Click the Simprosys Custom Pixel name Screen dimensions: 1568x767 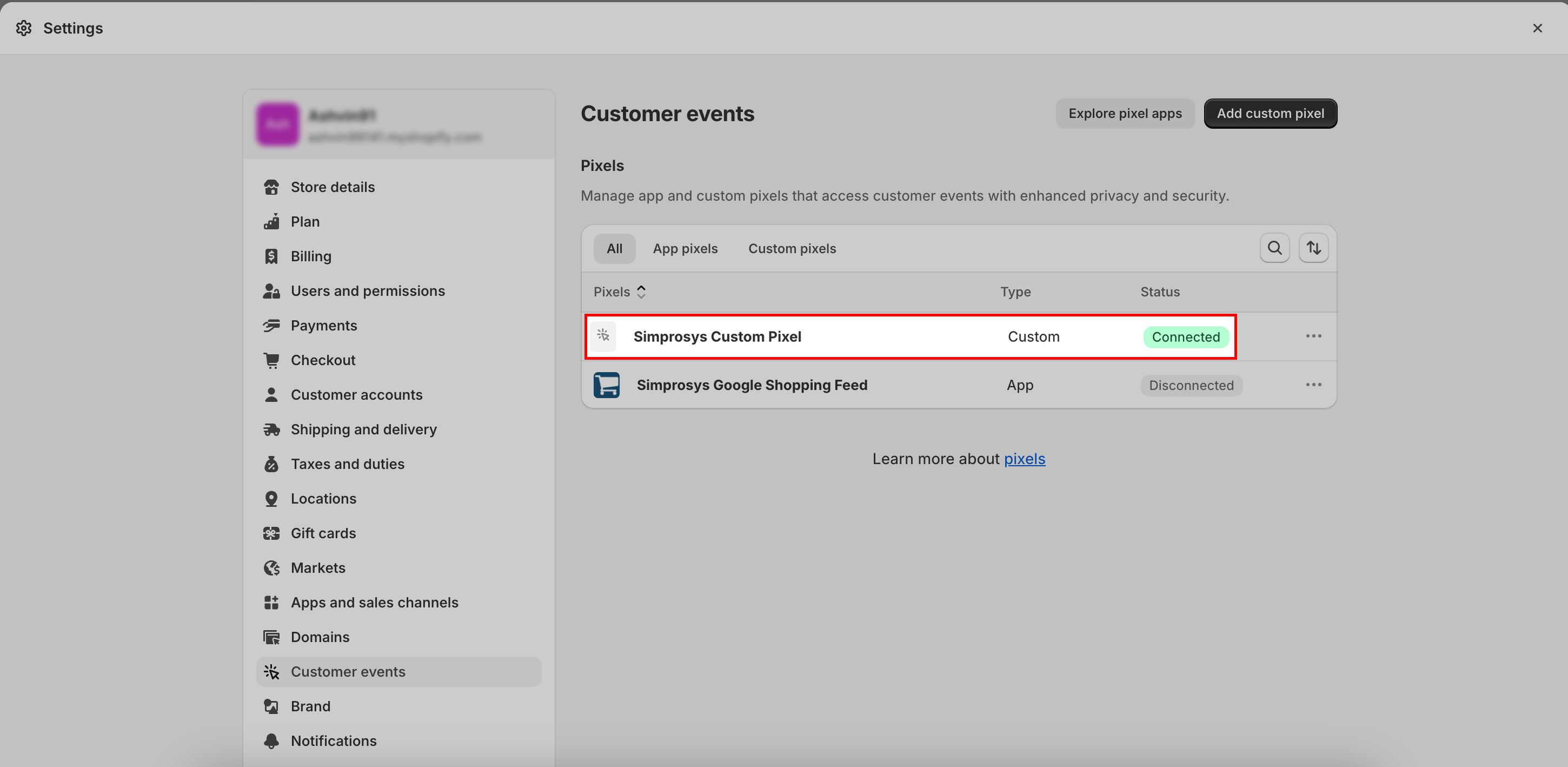(717, 336)
